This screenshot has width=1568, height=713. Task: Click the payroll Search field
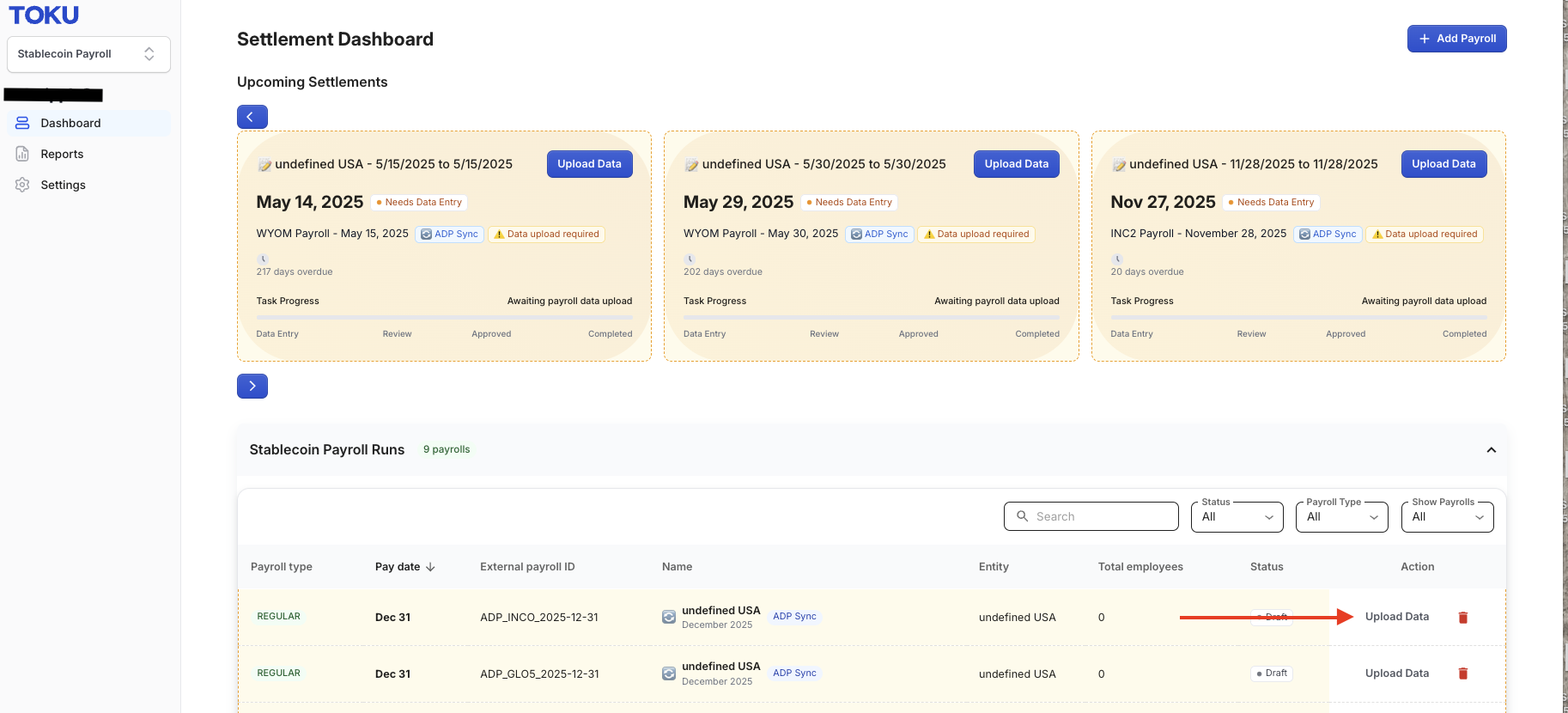(x=1091, y=516)
